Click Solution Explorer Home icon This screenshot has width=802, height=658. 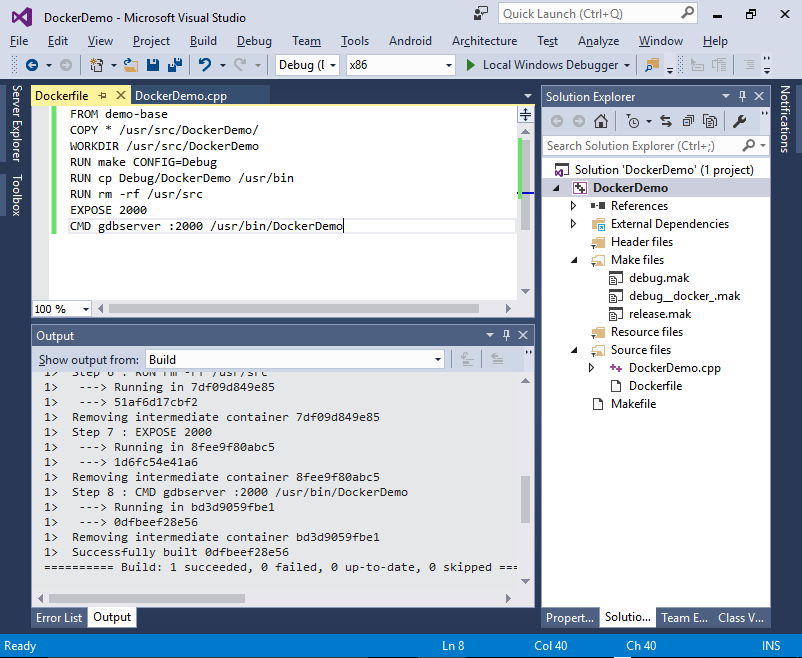point(601,121)
